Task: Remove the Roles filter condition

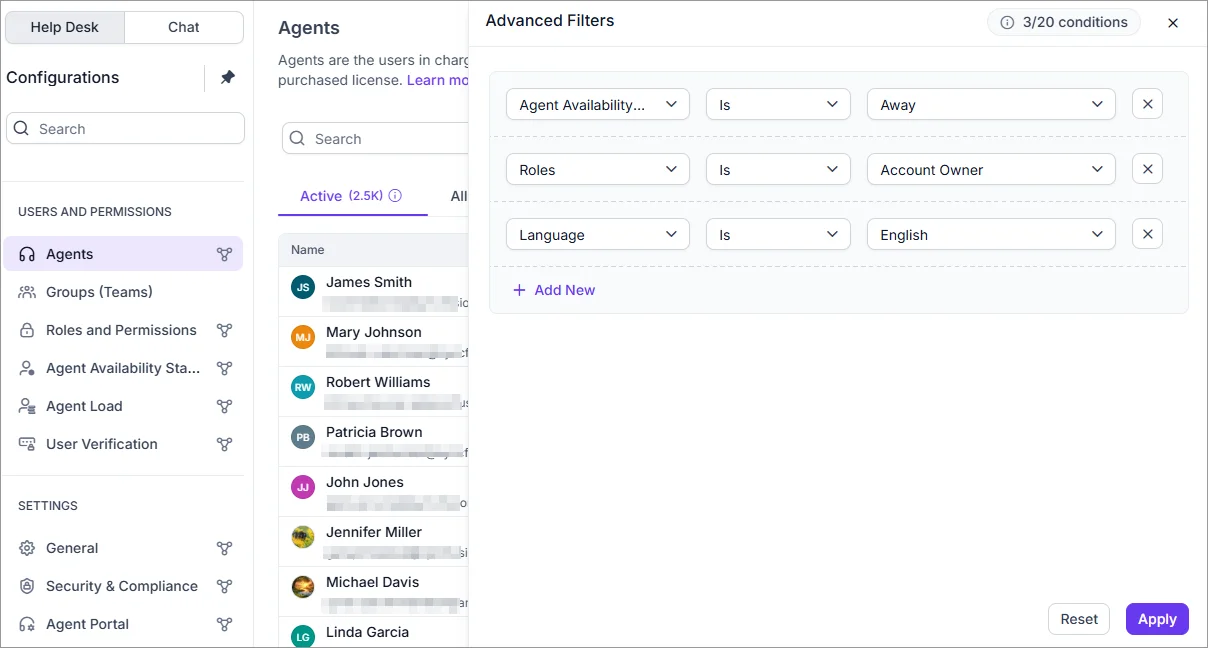Action: tap(1146, 169)
